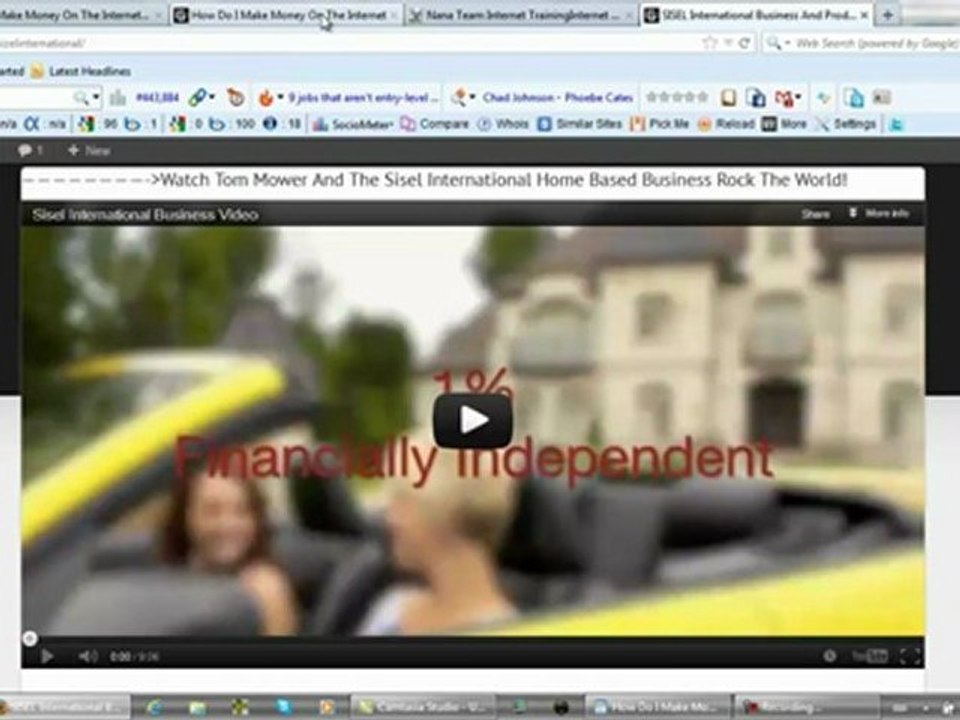The height and width of the screenshot is (720, 960).
Task: Rate this site using the star rating
Action: (x=677, y=97)
